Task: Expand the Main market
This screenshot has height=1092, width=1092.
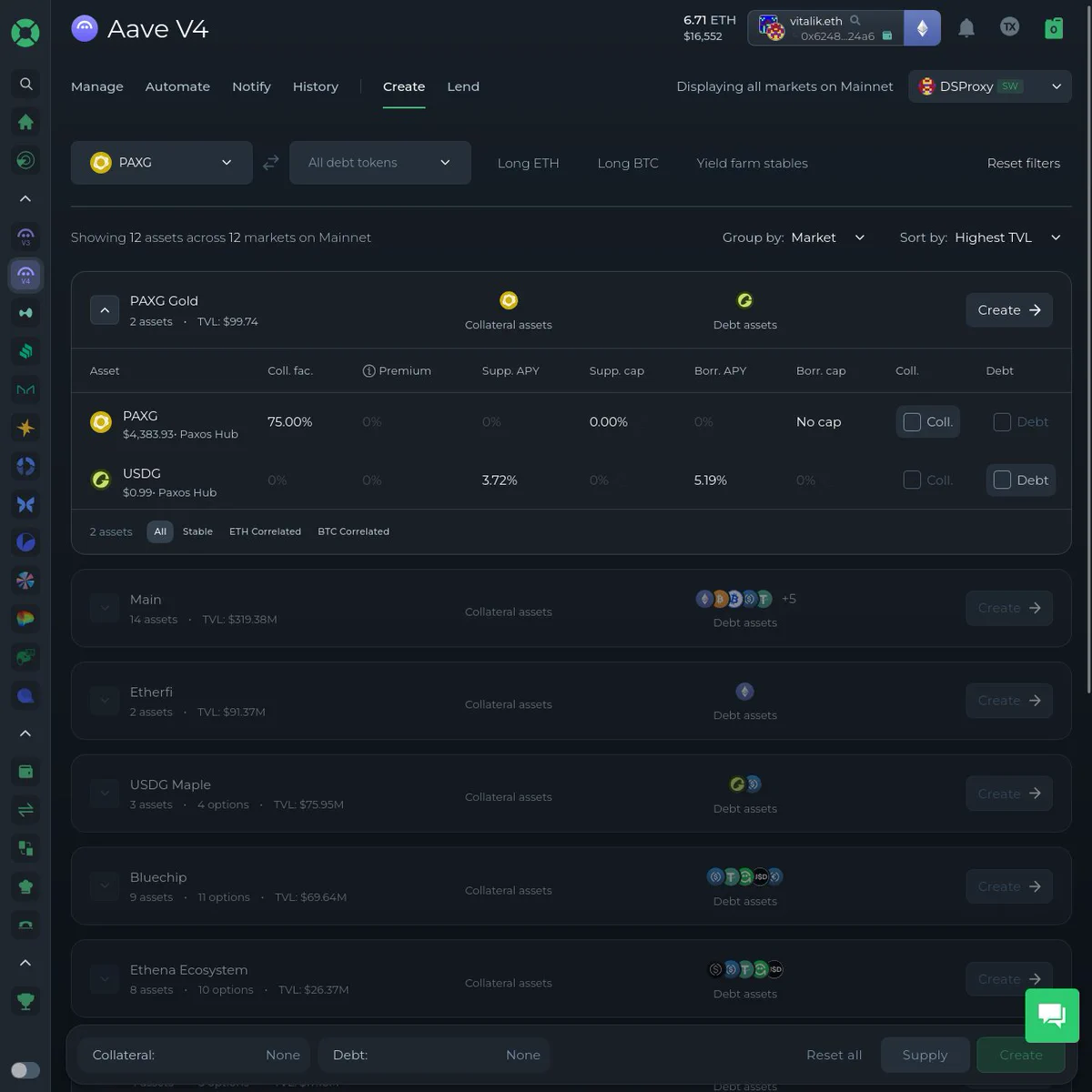Action: pos(105,608)
